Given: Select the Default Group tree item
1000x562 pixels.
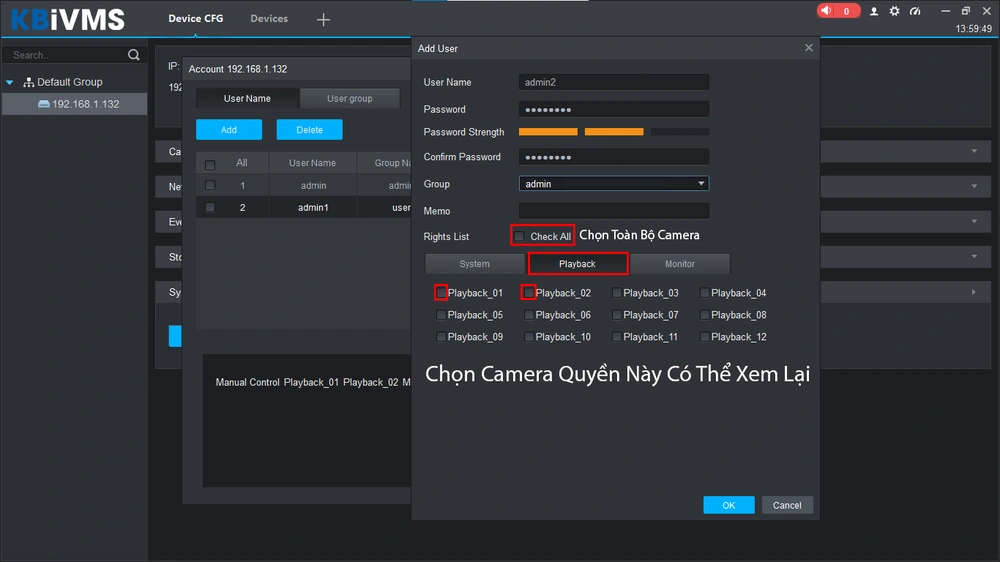Looking at the screenshot, I should tap(70, 82).
